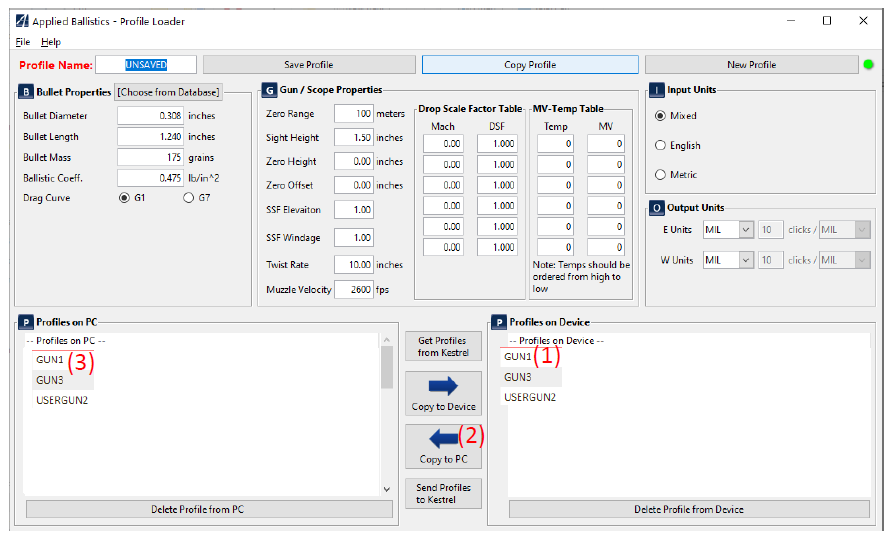The height and width of the screenshot is (541, 892).
Task: Select GUN1 in Profiles on PC
Action: point(50,360)
